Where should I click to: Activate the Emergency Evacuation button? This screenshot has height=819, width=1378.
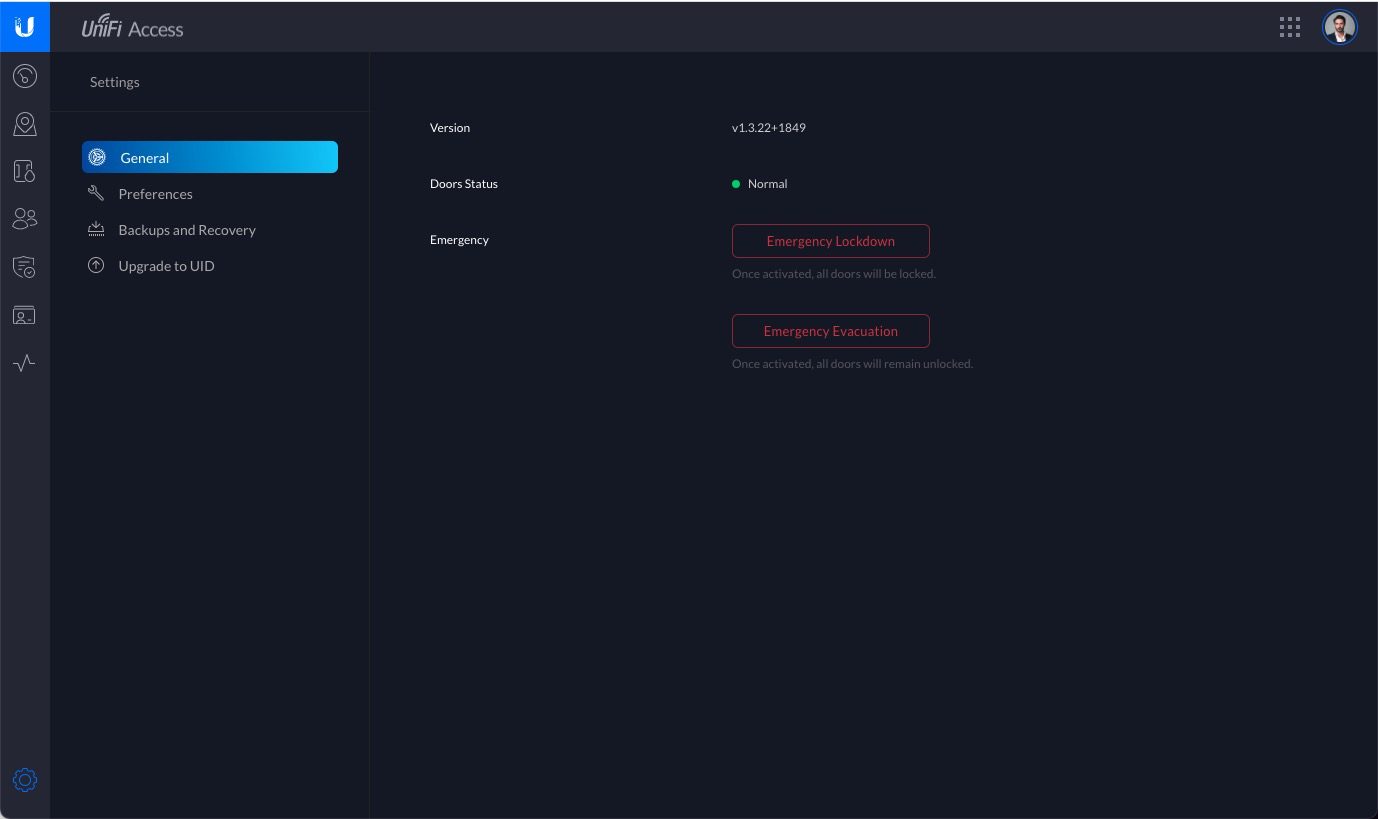tap(831, 331)
